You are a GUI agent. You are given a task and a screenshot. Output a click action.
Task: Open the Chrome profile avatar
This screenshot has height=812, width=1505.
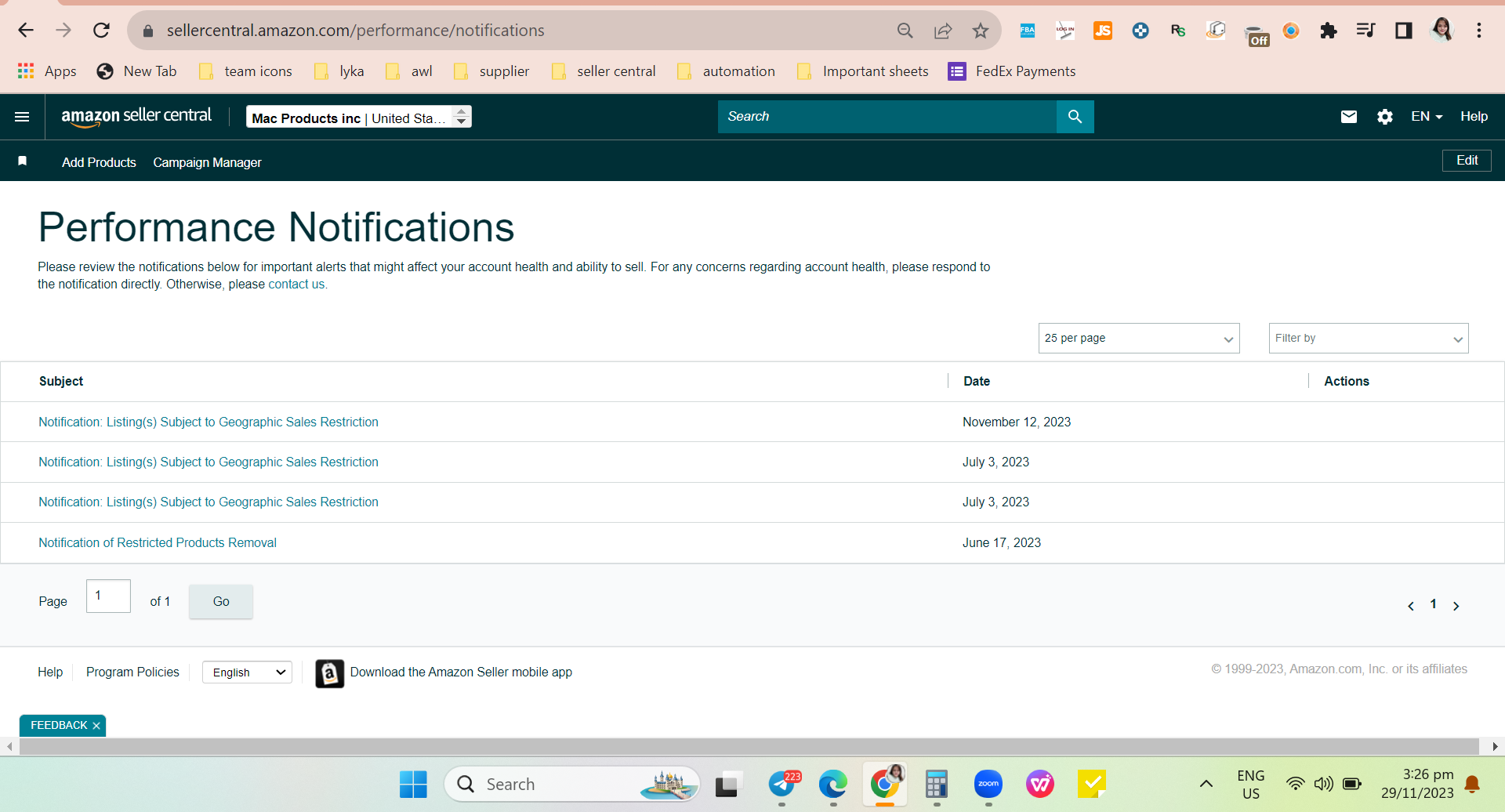point(1442,31)
